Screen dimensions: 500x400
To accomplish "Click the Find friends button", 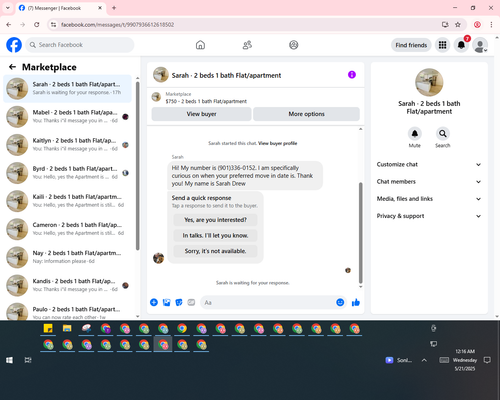I will 411,45.
